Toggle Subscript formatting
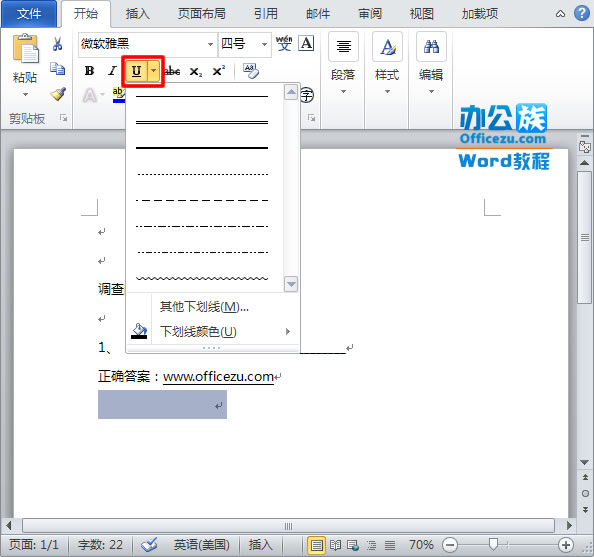The width and height of the screenshot is (594, 557). 195,71
